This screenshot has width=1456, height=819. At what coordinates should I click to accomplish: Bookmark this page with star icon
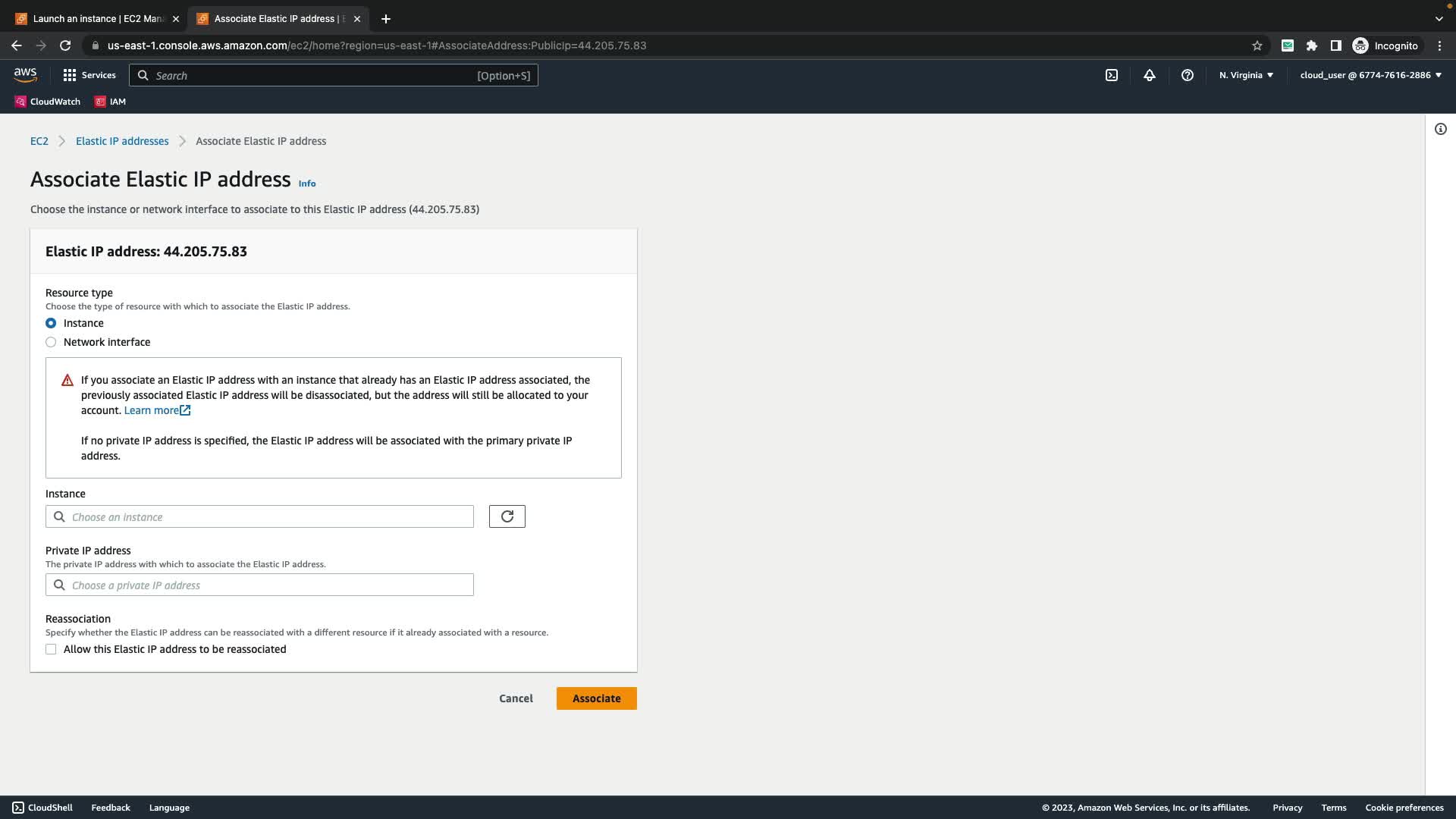1257,45
